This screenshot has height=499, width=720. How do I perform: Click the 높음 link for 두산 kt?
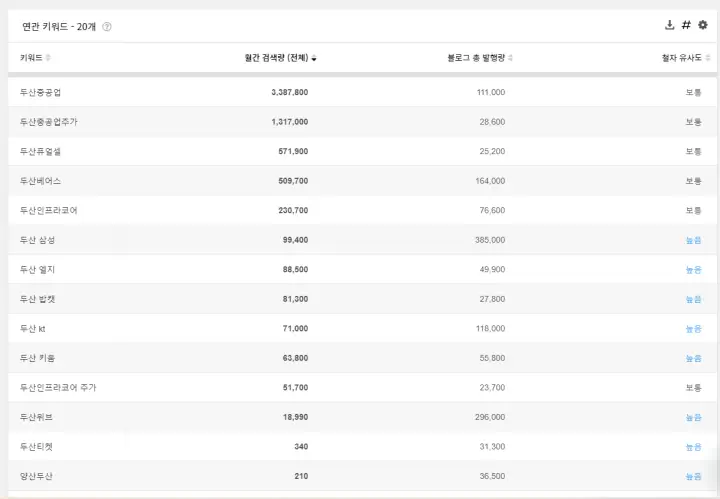coord(693,329)
